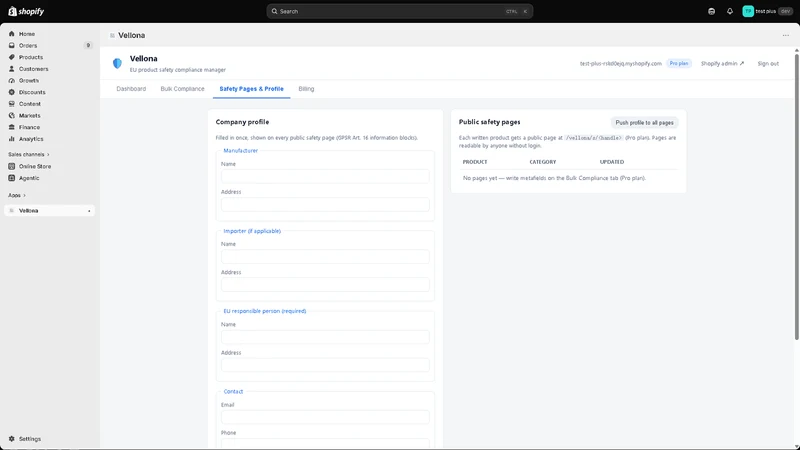Click the EU responsible person Address field

tap(325, 365)
